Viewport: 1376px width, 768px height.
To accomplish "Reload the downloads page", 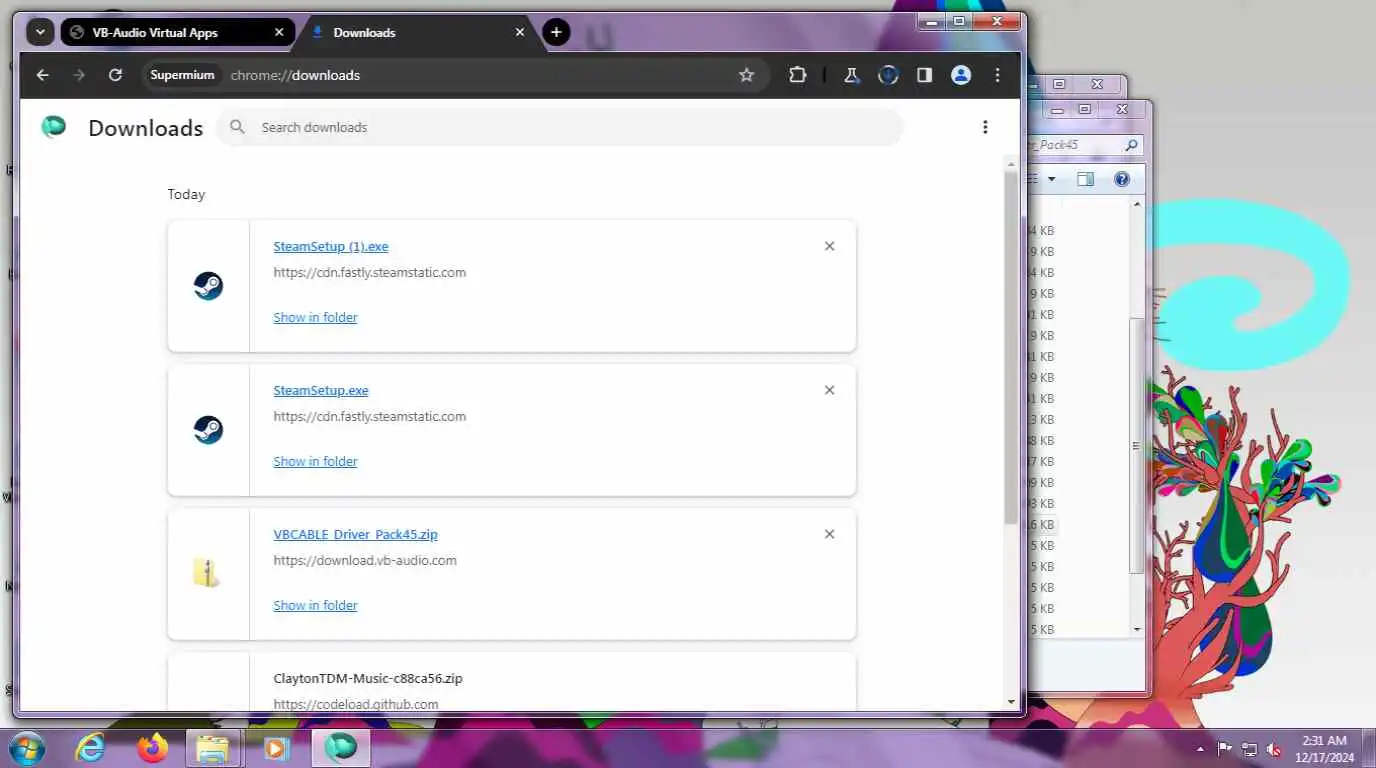I will click(115, 75).
